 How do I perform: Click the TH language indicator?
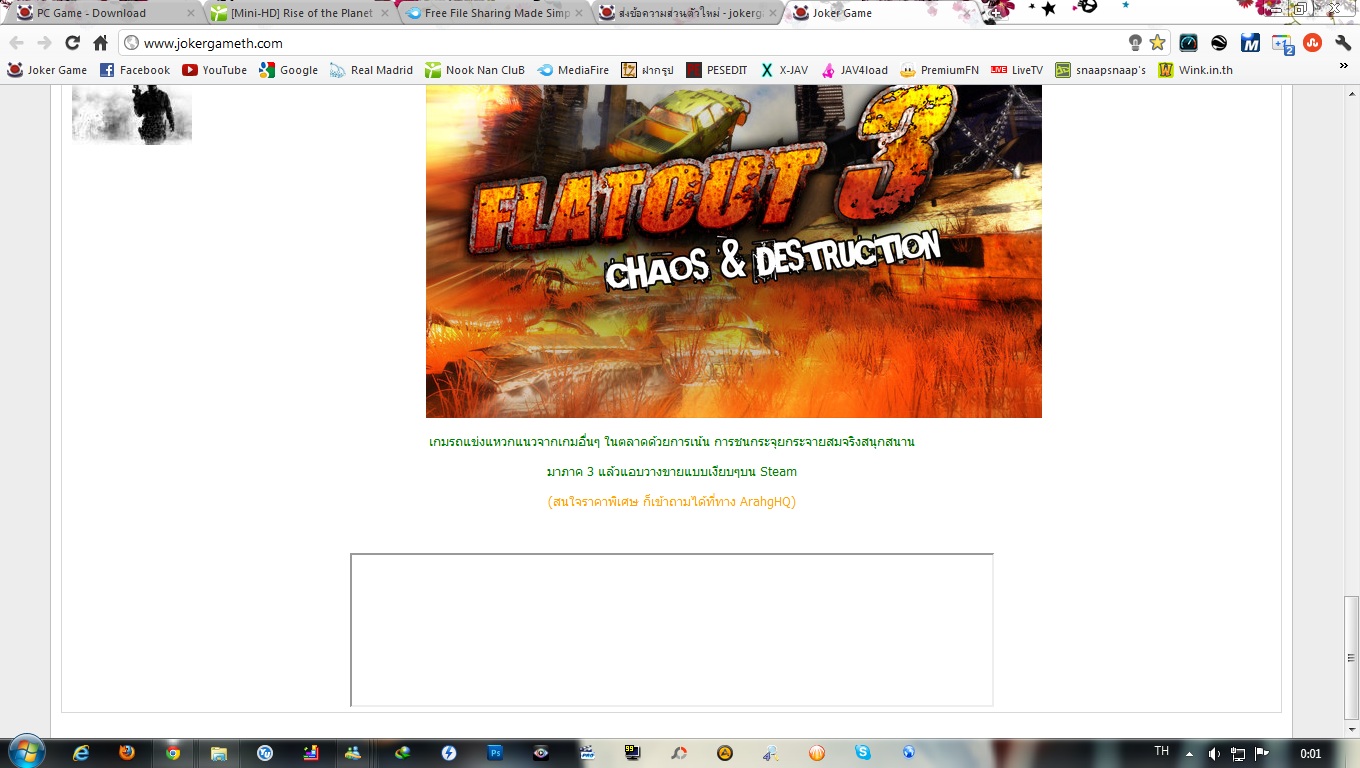point(1161,751)
